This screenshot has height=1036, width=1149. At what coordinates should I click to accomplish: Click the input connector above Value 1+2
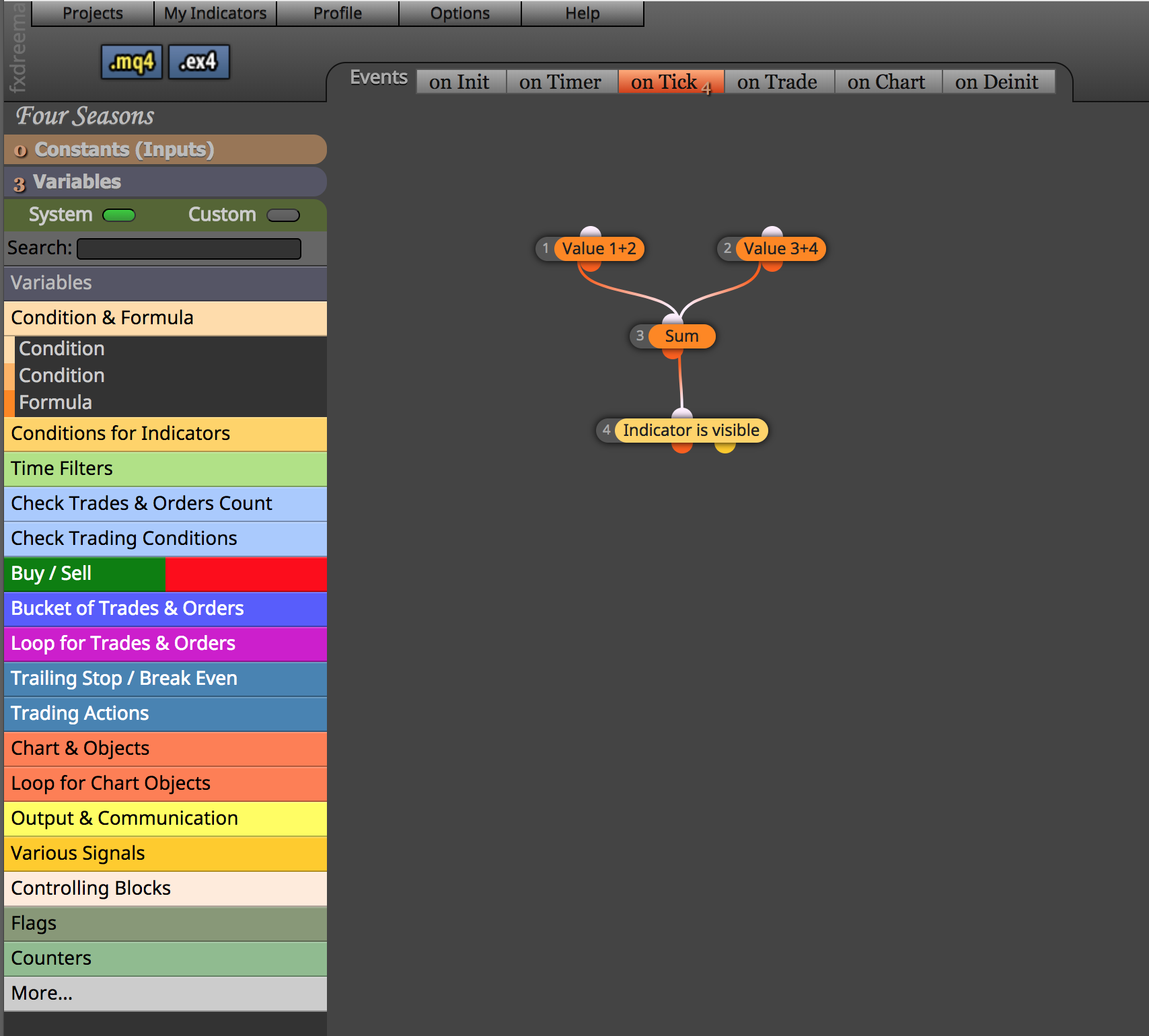(x=590, y=232)
